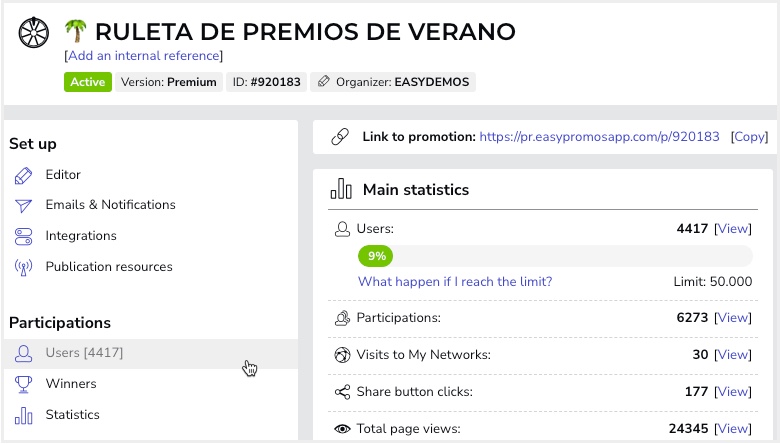Click the 9% users progress bar
Viewport: 780px width, 444px height.
[x=555, y=256]
